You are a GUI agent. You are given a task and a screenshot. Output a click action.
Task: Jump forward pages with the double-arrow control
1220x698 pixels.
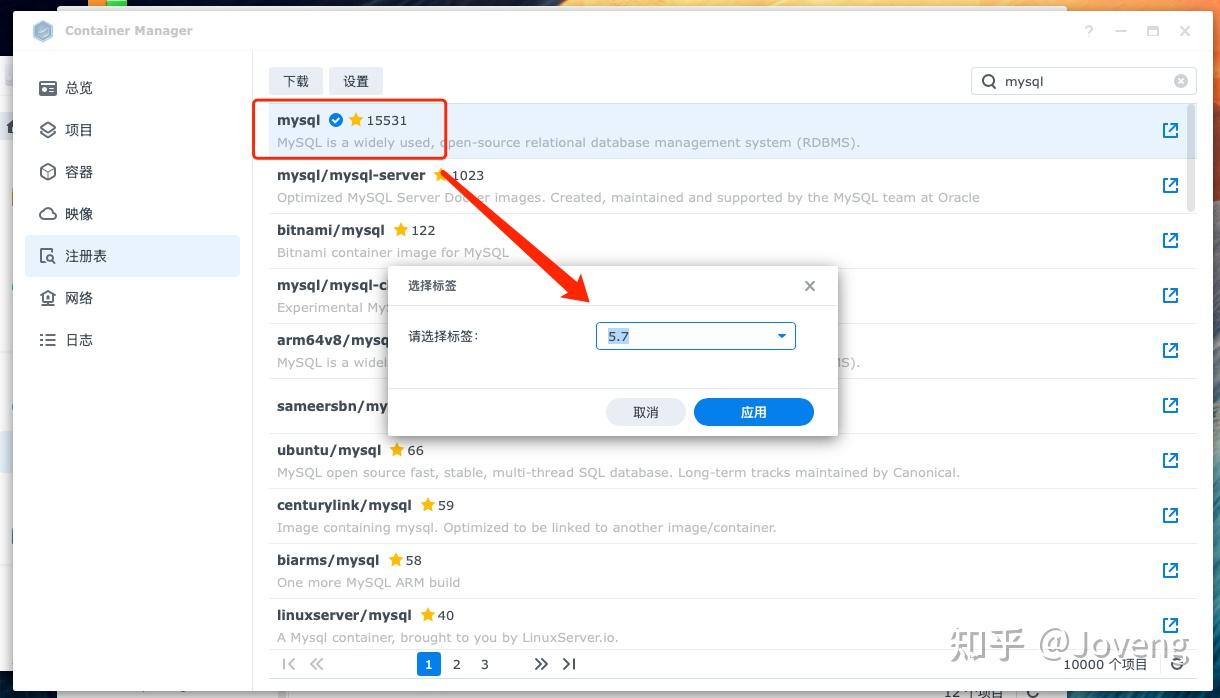541,664
